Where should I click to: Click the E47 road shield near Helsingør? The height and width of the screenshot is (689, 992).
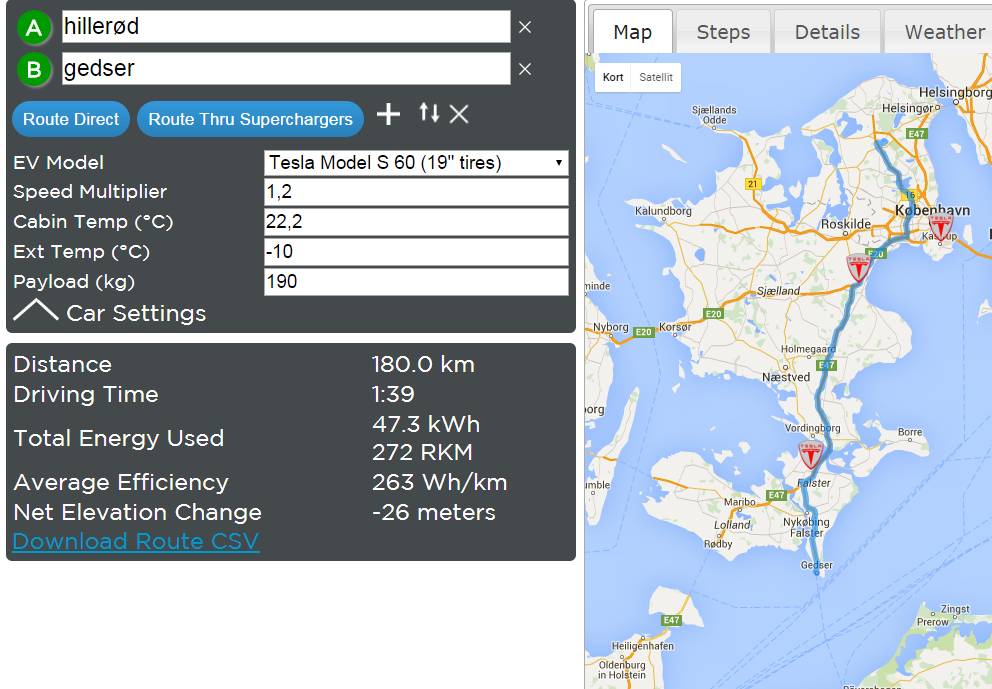(x=917, y=133)
